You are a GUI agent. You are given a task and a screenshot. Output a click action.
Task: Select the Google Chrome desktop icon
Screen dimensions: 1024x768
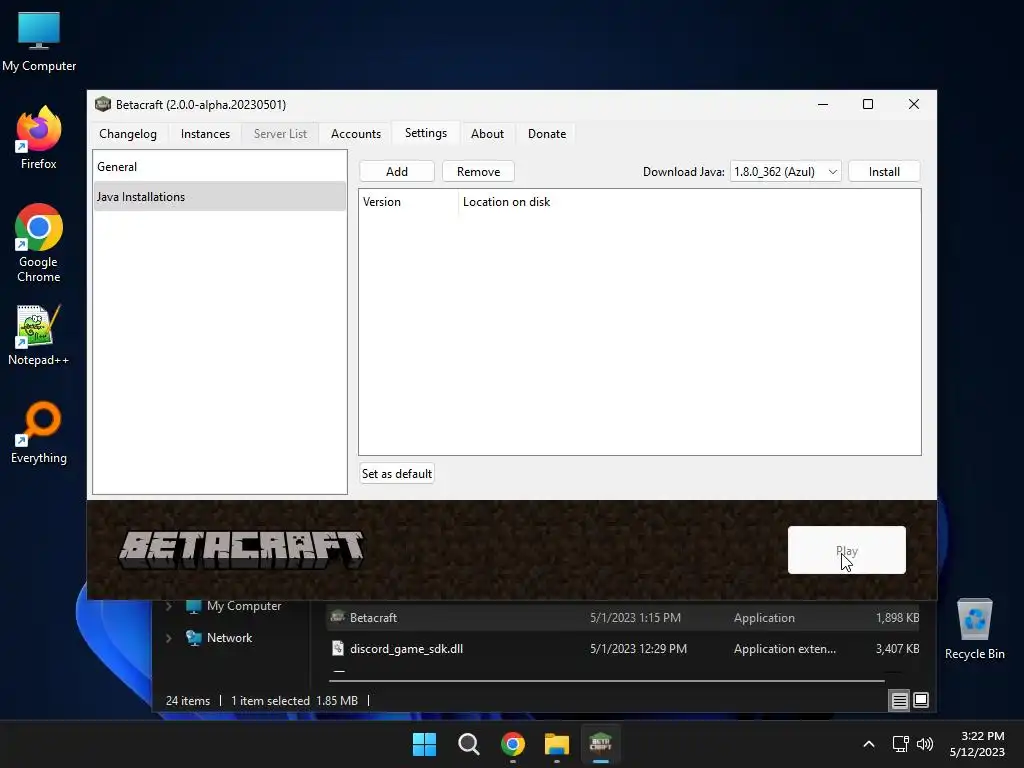click(x=39, y=243)
